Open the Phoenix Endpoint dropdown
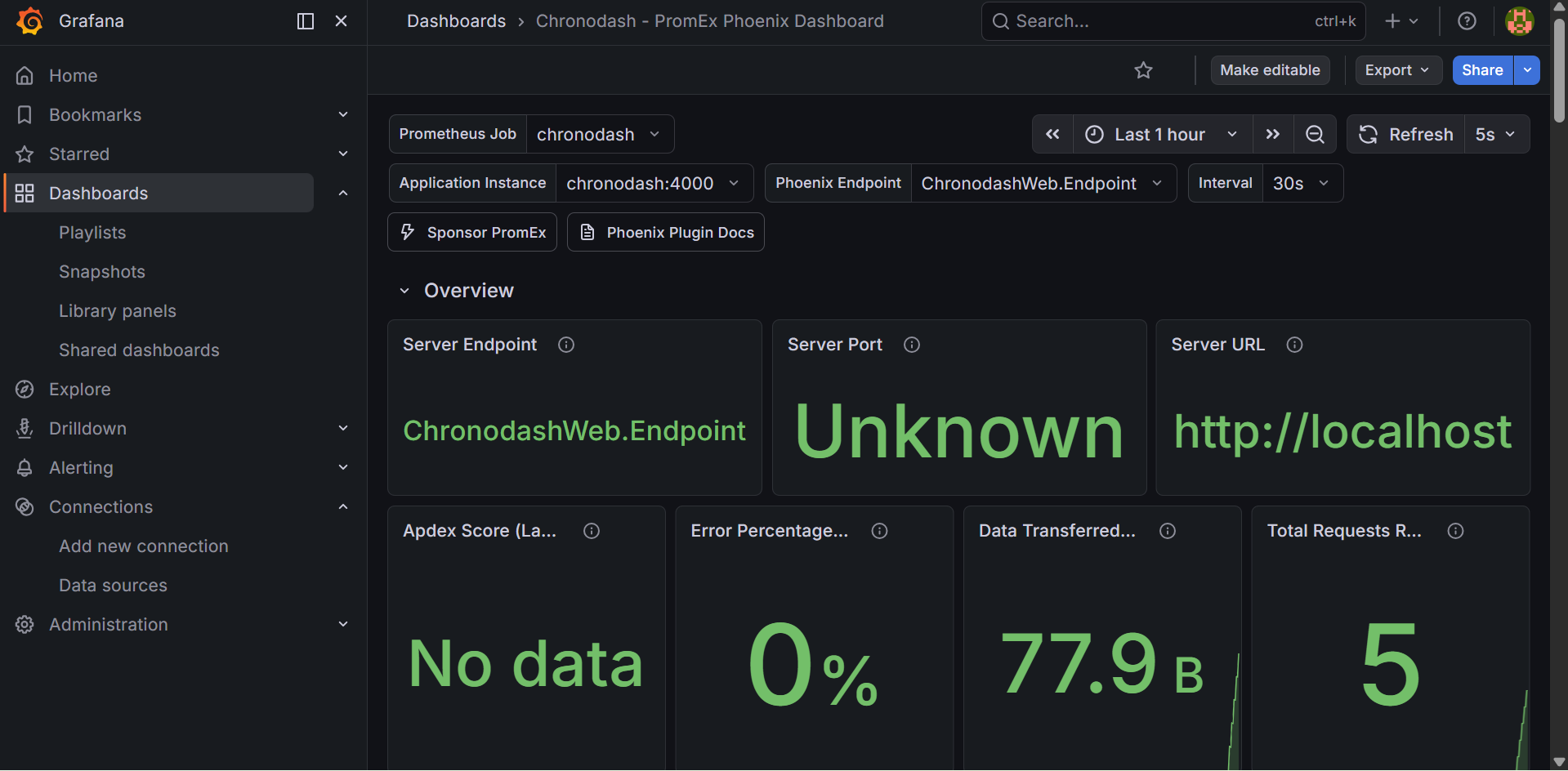Viewport: 1568px width, 771px height. [x=1043, y=183]
